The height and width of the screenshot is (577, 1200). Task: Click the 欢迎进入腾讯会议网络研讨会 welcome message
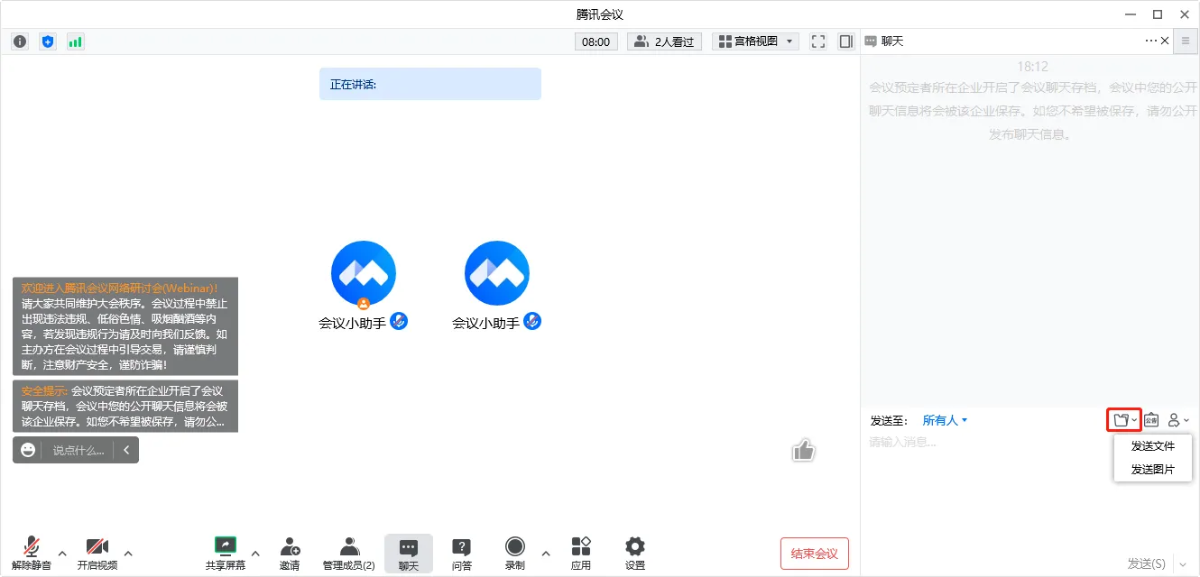tap(125, 327)
